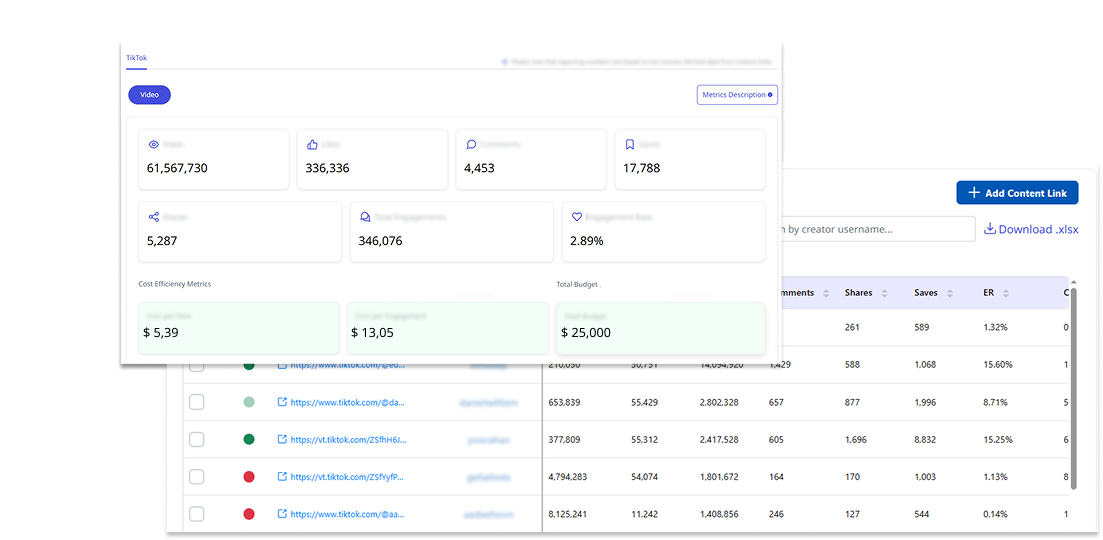1103x540 pixels.
Task: Select the checkbox in the 4,794,283 row
Action: pyautogui.click(x=196, y=477)
